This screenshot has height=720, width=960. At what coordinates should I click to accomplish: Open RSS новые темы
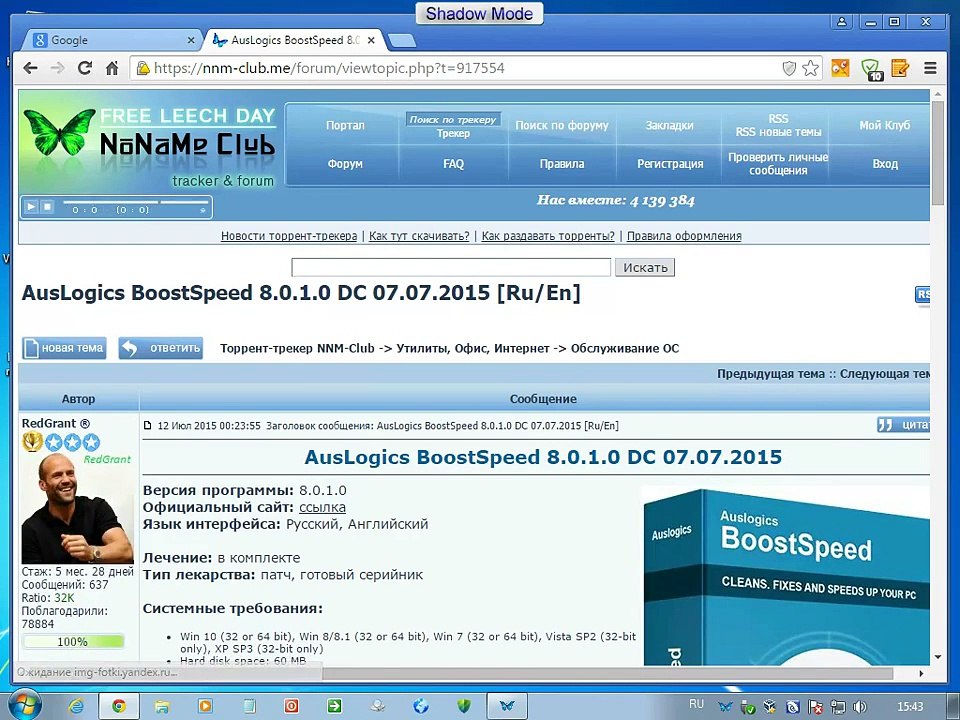(x=778, y=132)
